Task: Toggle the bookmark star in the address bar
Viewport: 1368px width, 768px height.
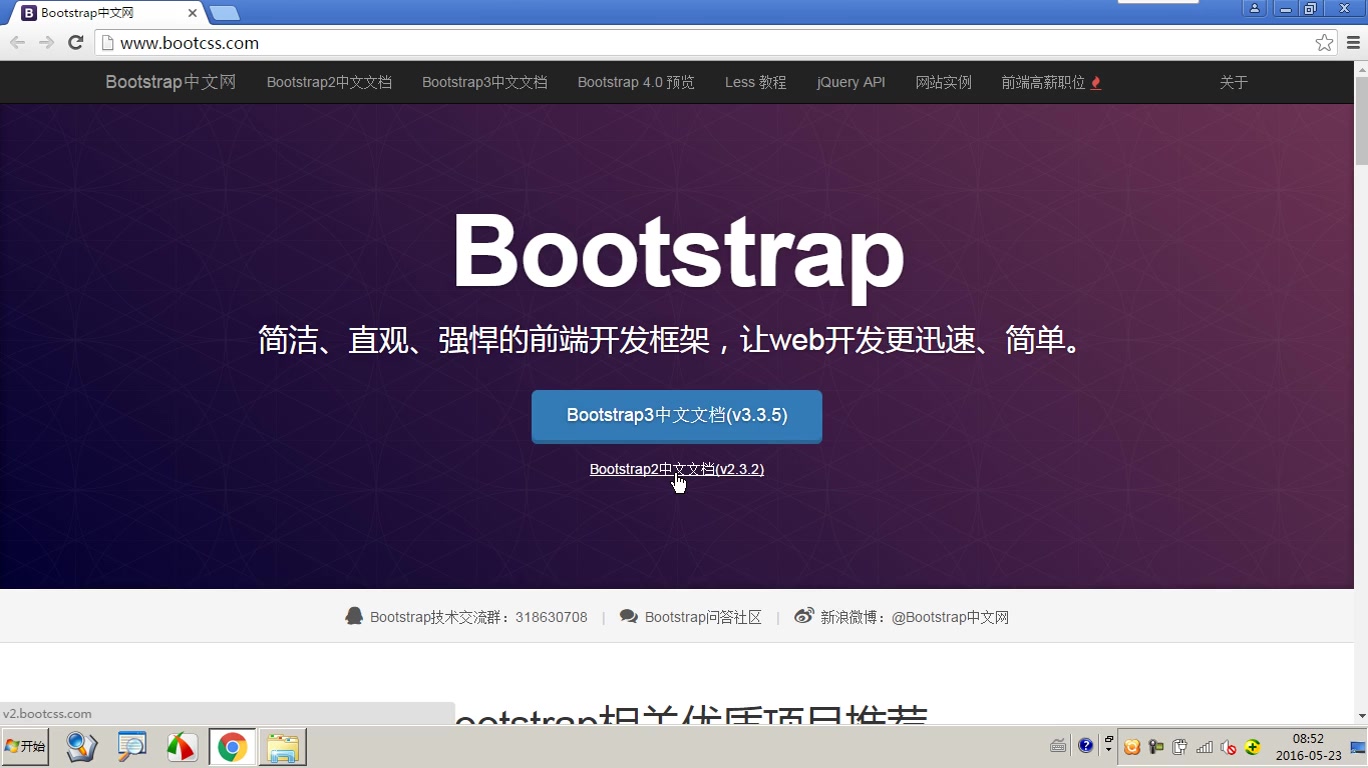Action: 1323,43
